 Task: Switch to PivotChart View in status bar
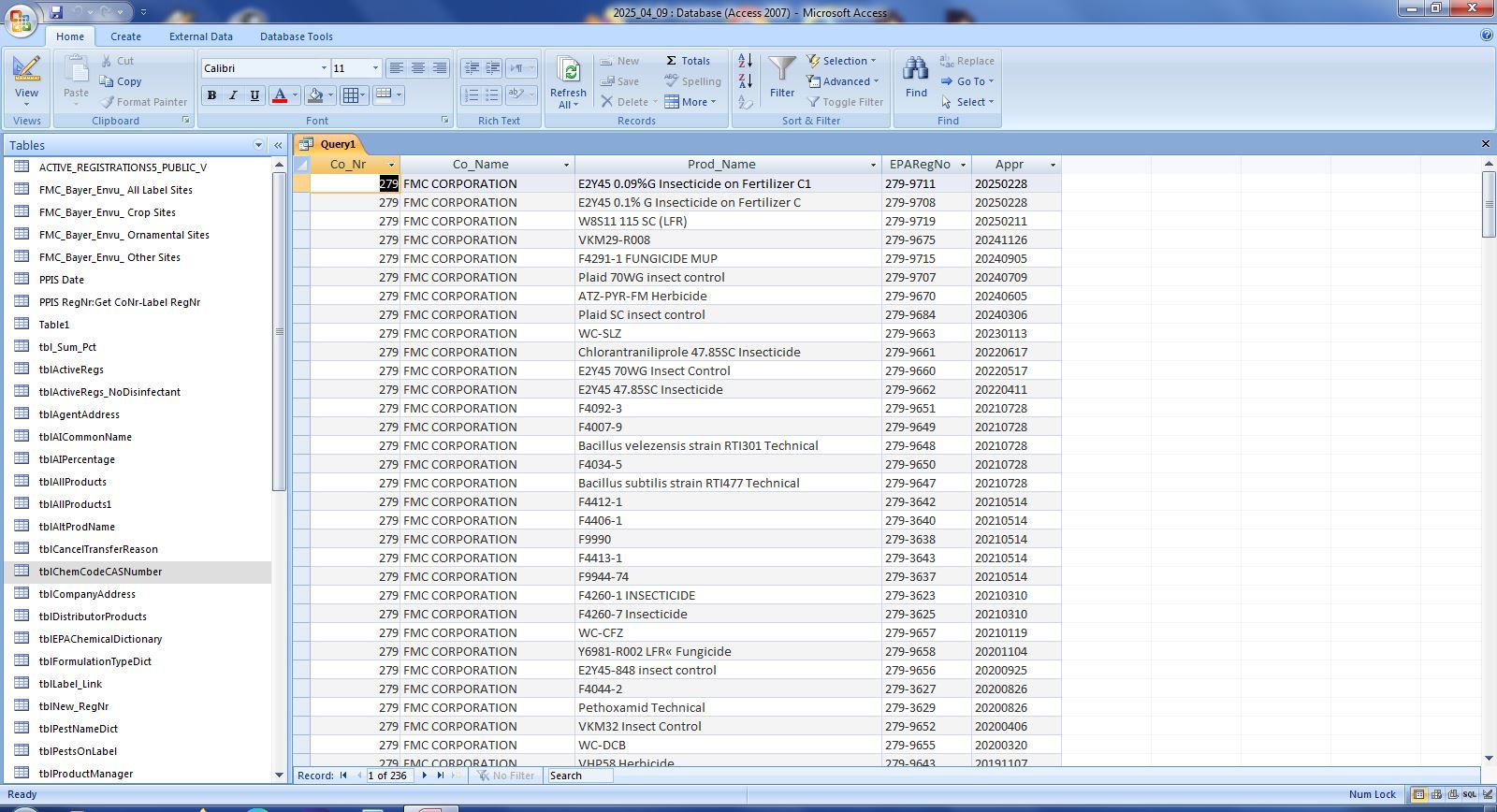click(x=1453, y=794)
